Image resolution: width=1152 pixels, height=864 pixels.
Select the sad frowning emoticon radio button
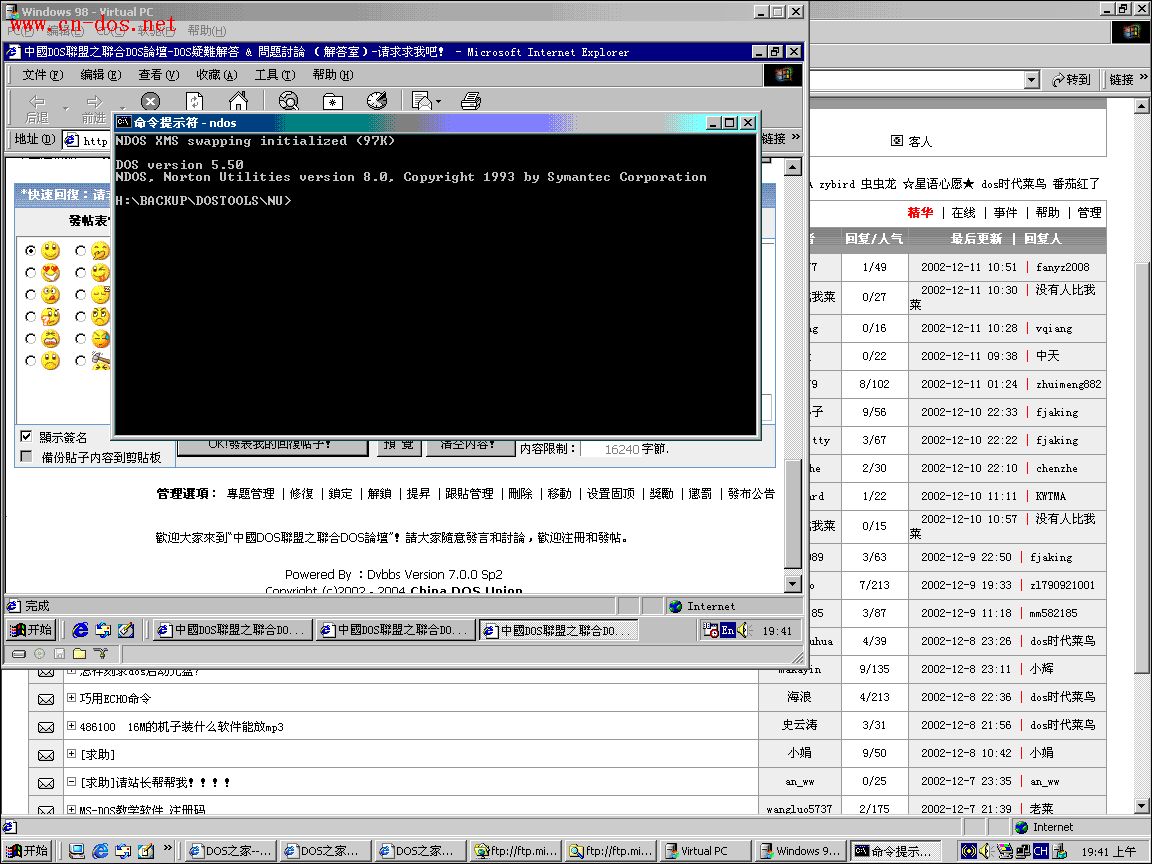(30, 361)
